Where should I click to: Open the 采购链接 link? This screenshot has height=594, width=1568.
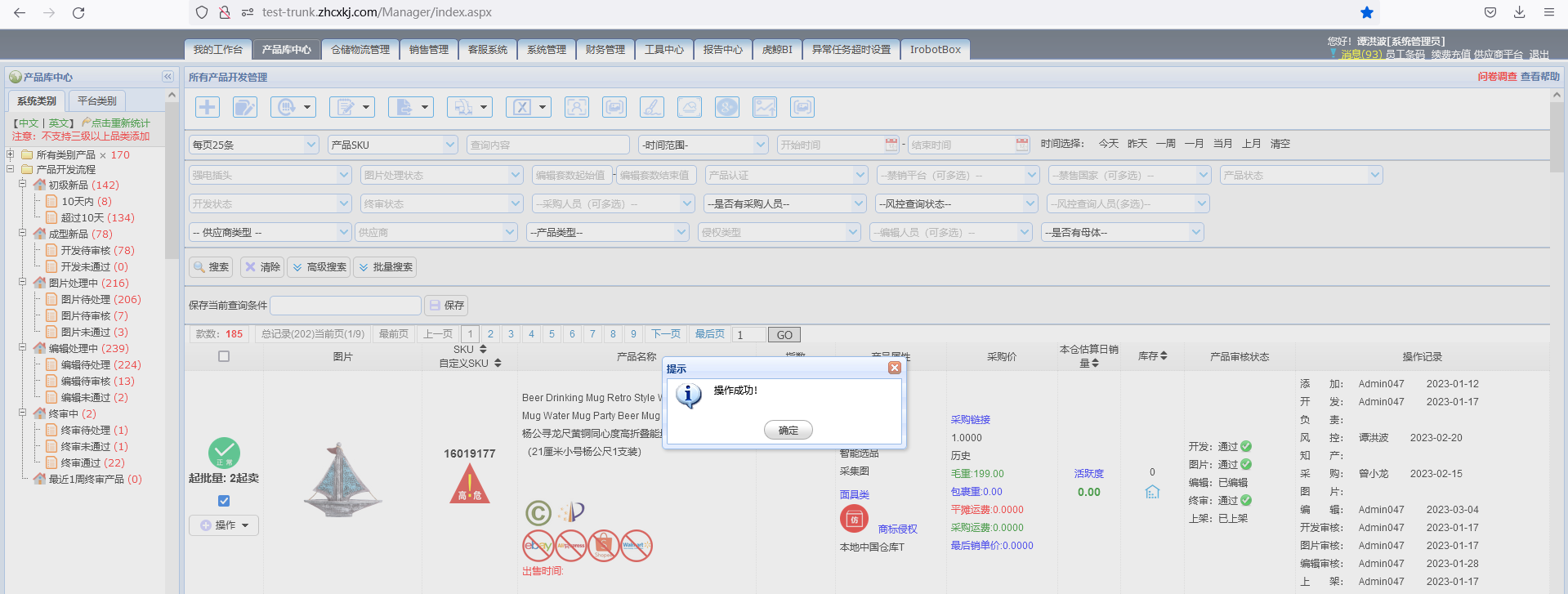(971, 420)
